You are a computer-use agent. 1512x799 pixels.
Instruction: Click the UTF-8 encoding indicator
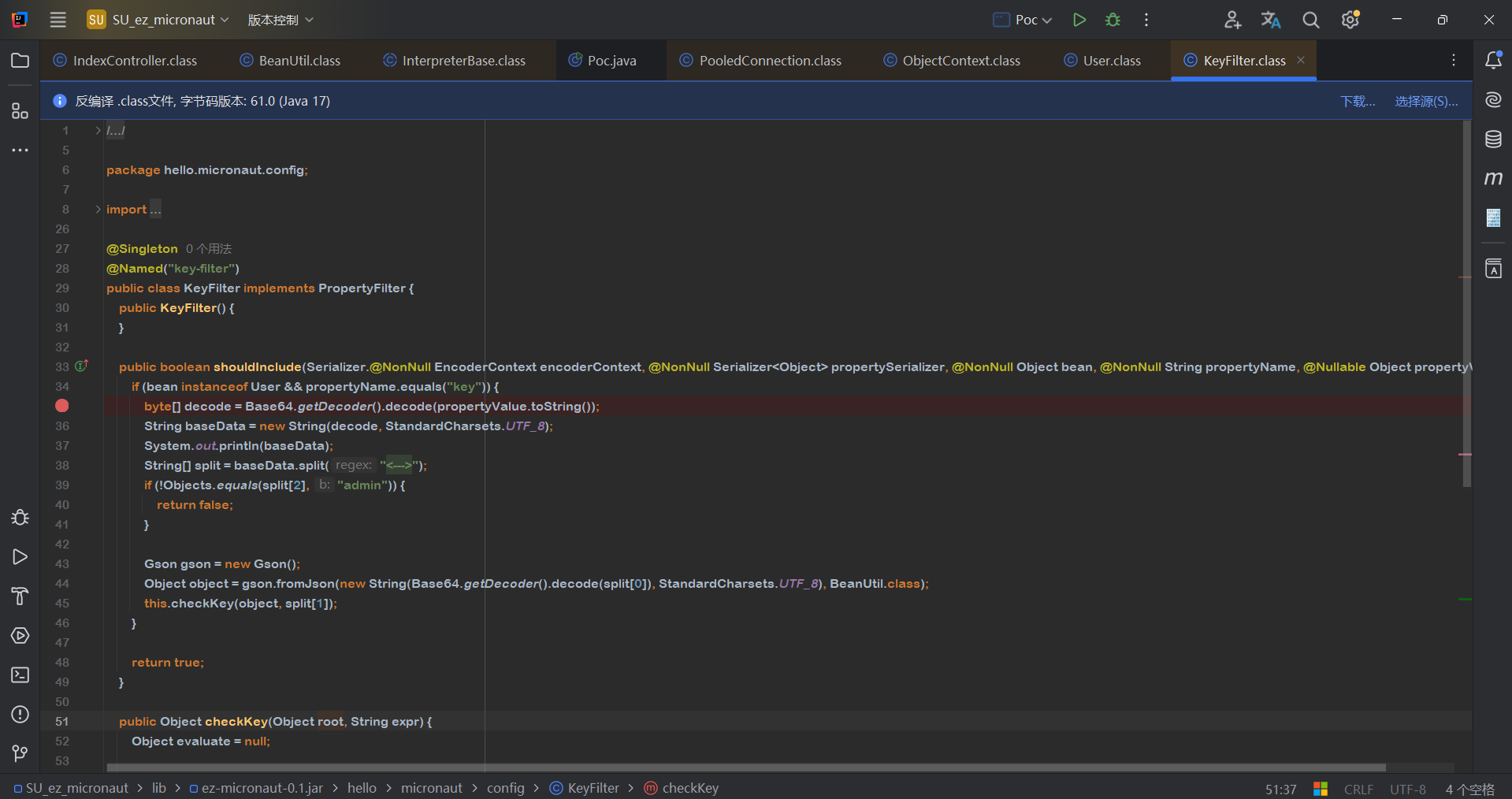coord(1408,790)
